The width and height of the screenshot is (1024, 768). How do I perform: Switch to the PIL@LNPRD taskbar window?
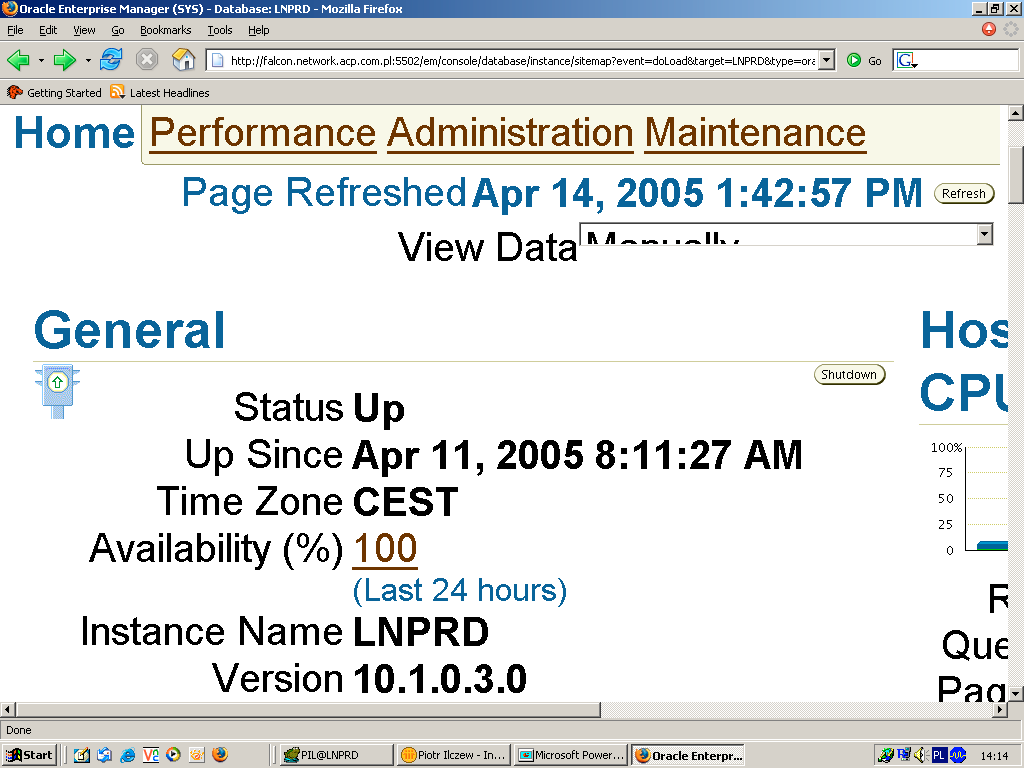[338, 755]
